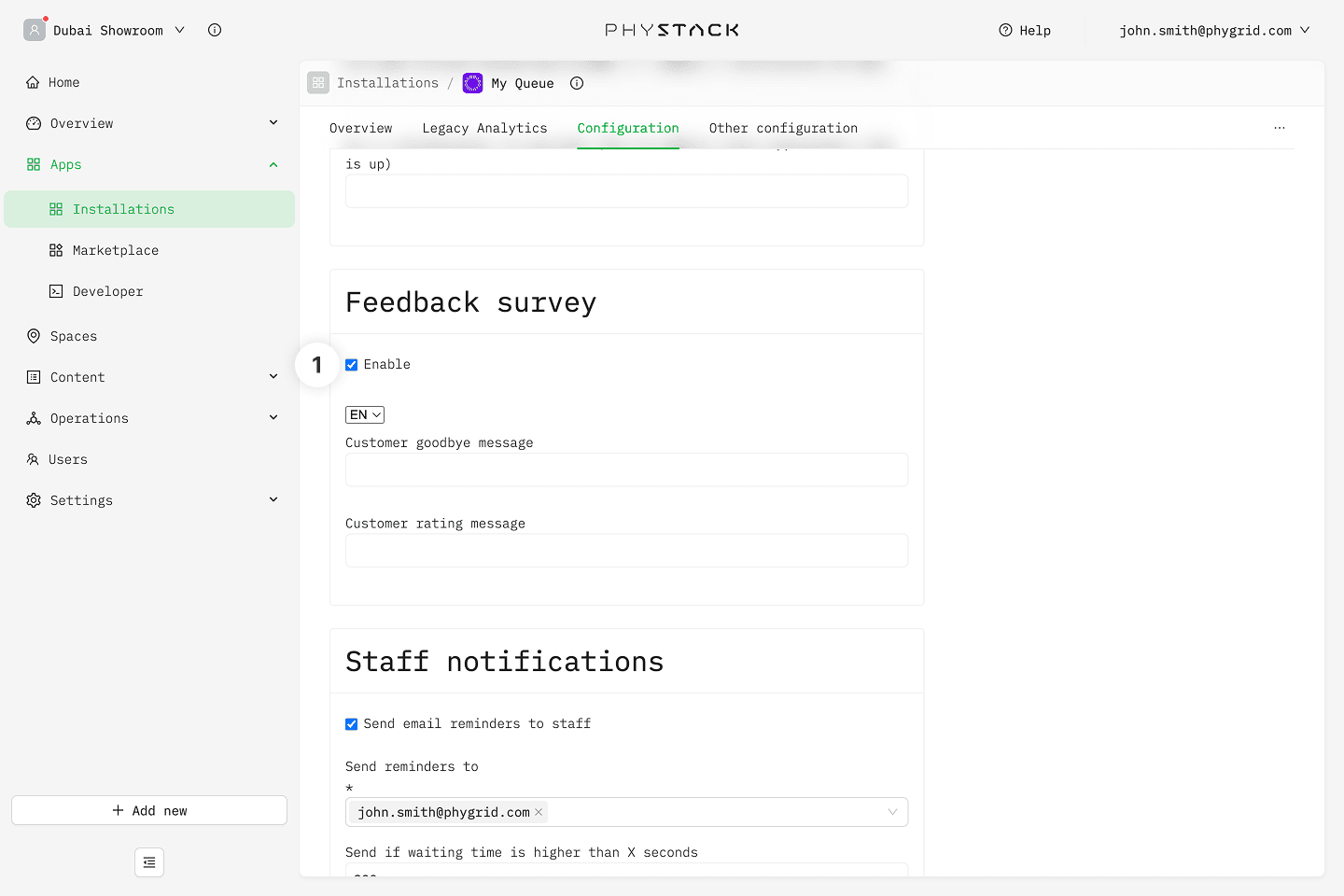The image size is (1344, 896).
Task: Click the info icon beside My Queue
Action: (x=577, y=83)
